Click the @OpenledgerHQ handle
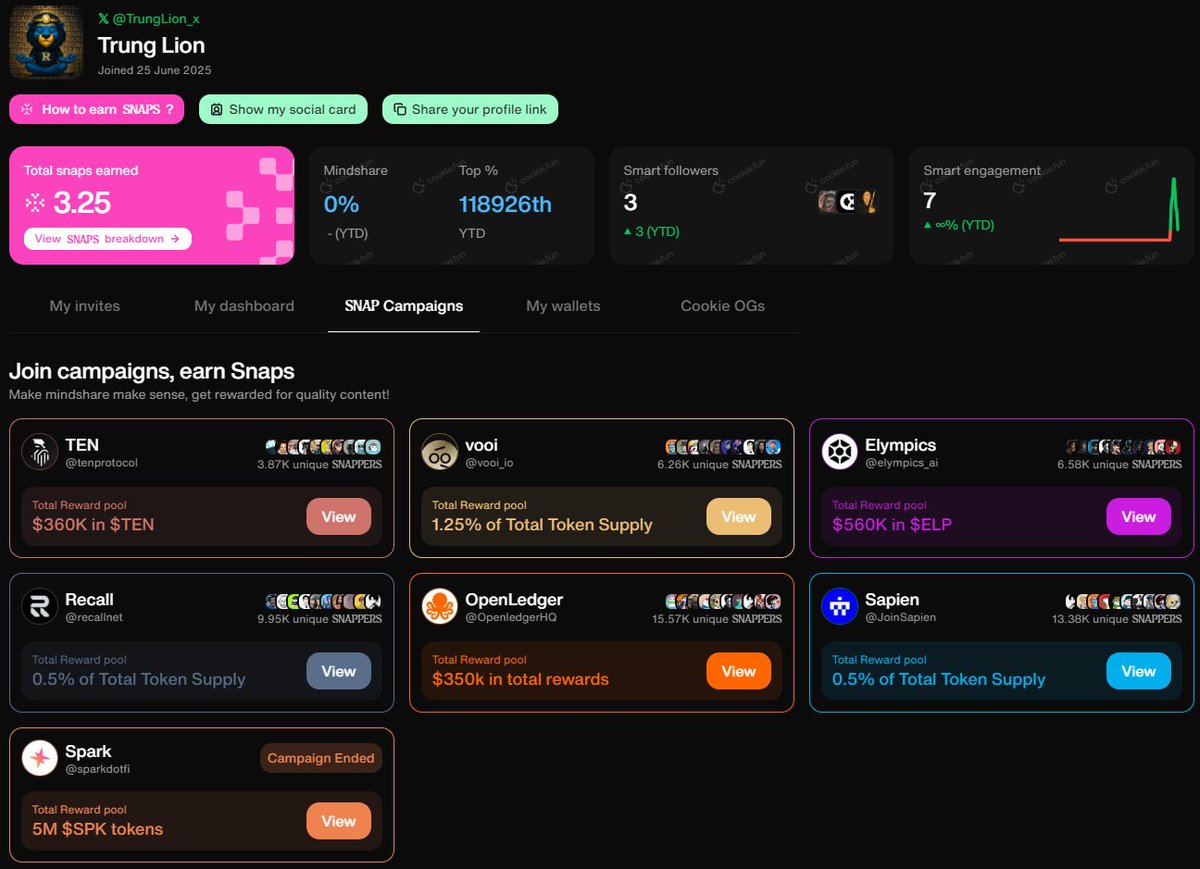This screenshot has height=869, width=1200. tap(511, 617)
